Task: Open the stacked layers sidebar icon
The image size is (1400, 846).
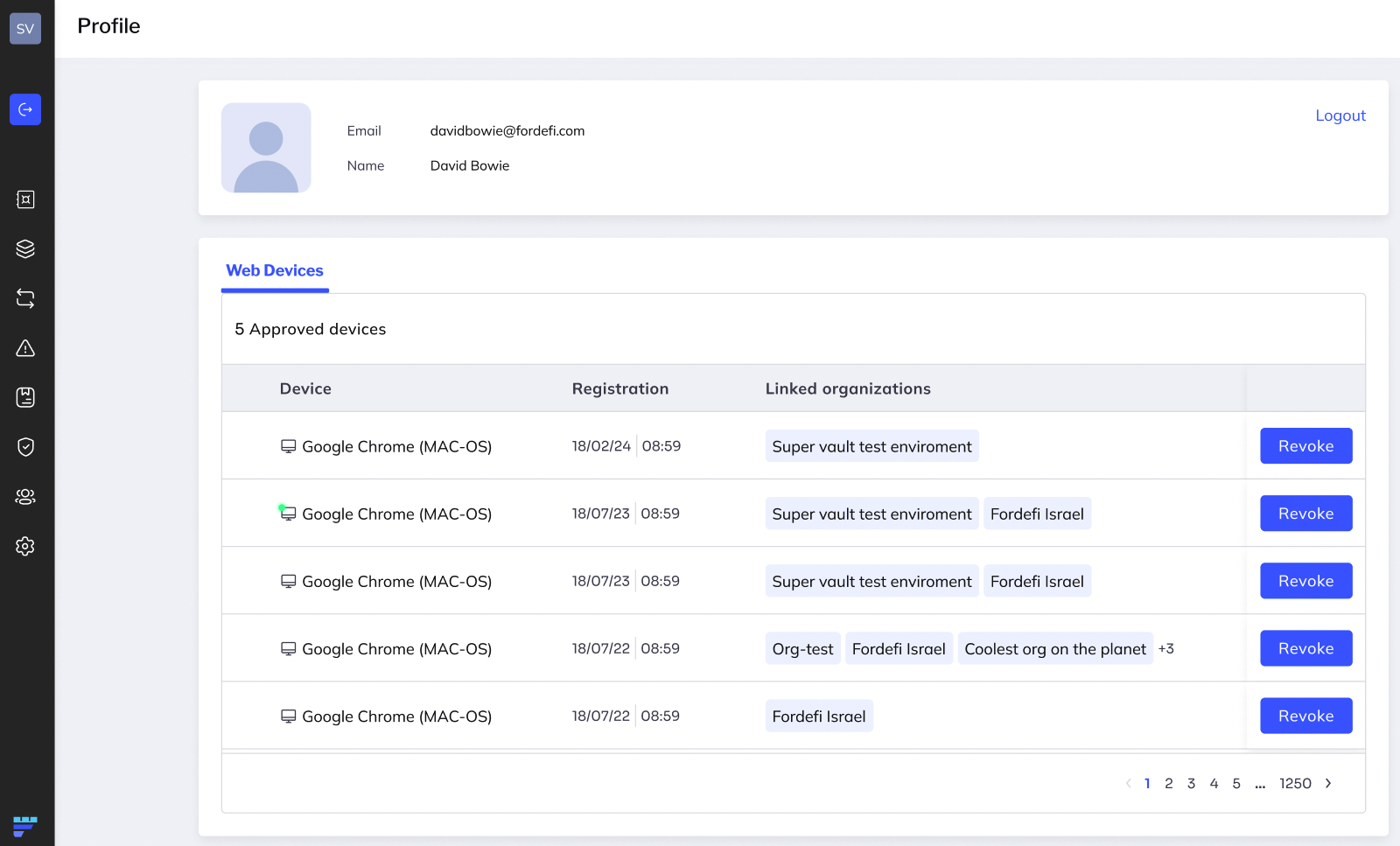Action: coord(25,249)
